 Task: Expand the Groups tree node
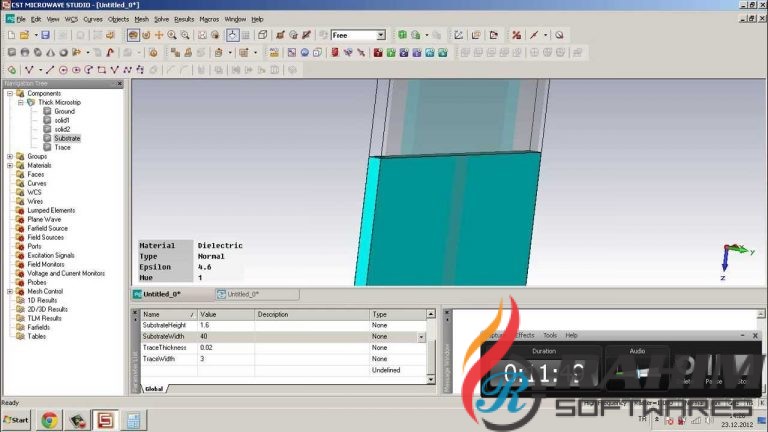point(10,157)
